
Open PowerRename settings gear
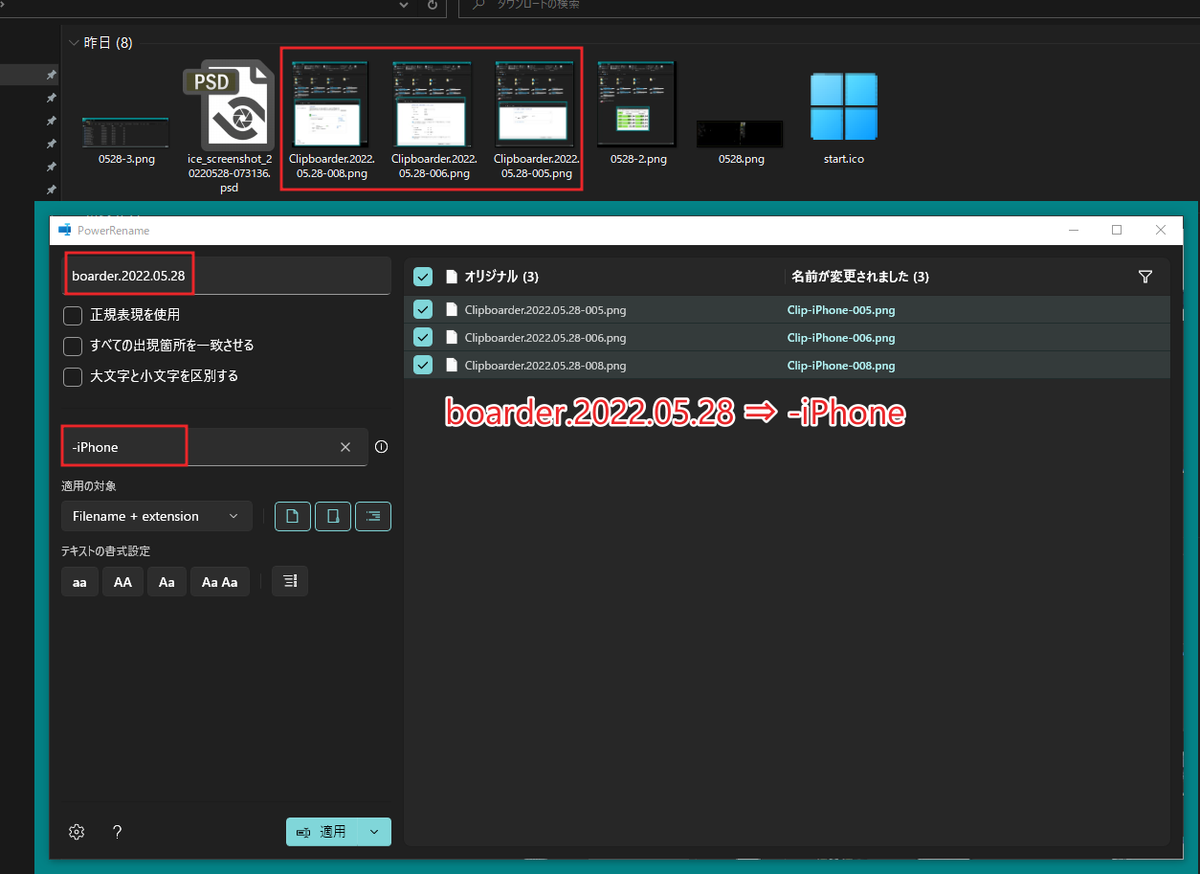[76, 832]
